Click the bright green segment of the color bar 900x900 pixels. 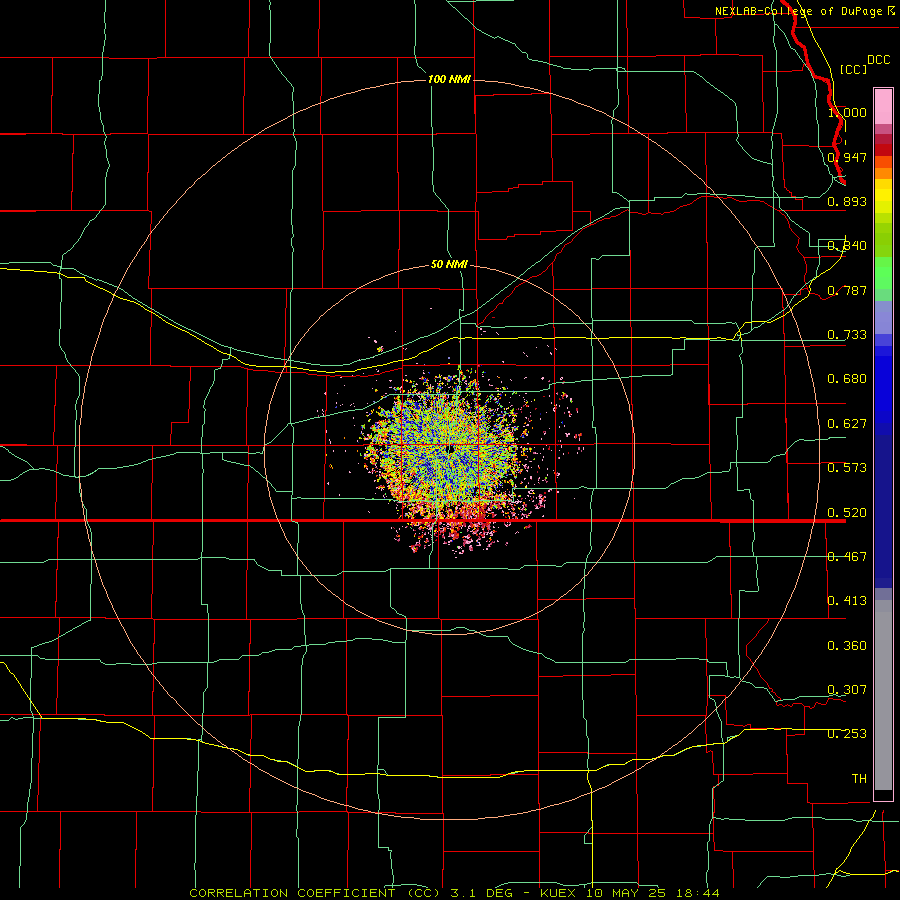tap(883, 273)
